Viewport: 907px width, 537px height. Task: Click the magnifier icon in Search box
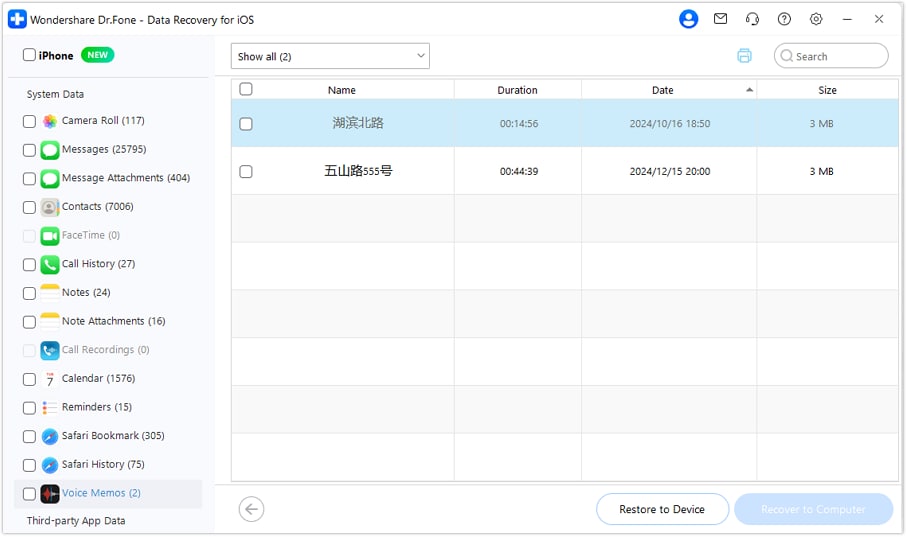pos(786,56)
